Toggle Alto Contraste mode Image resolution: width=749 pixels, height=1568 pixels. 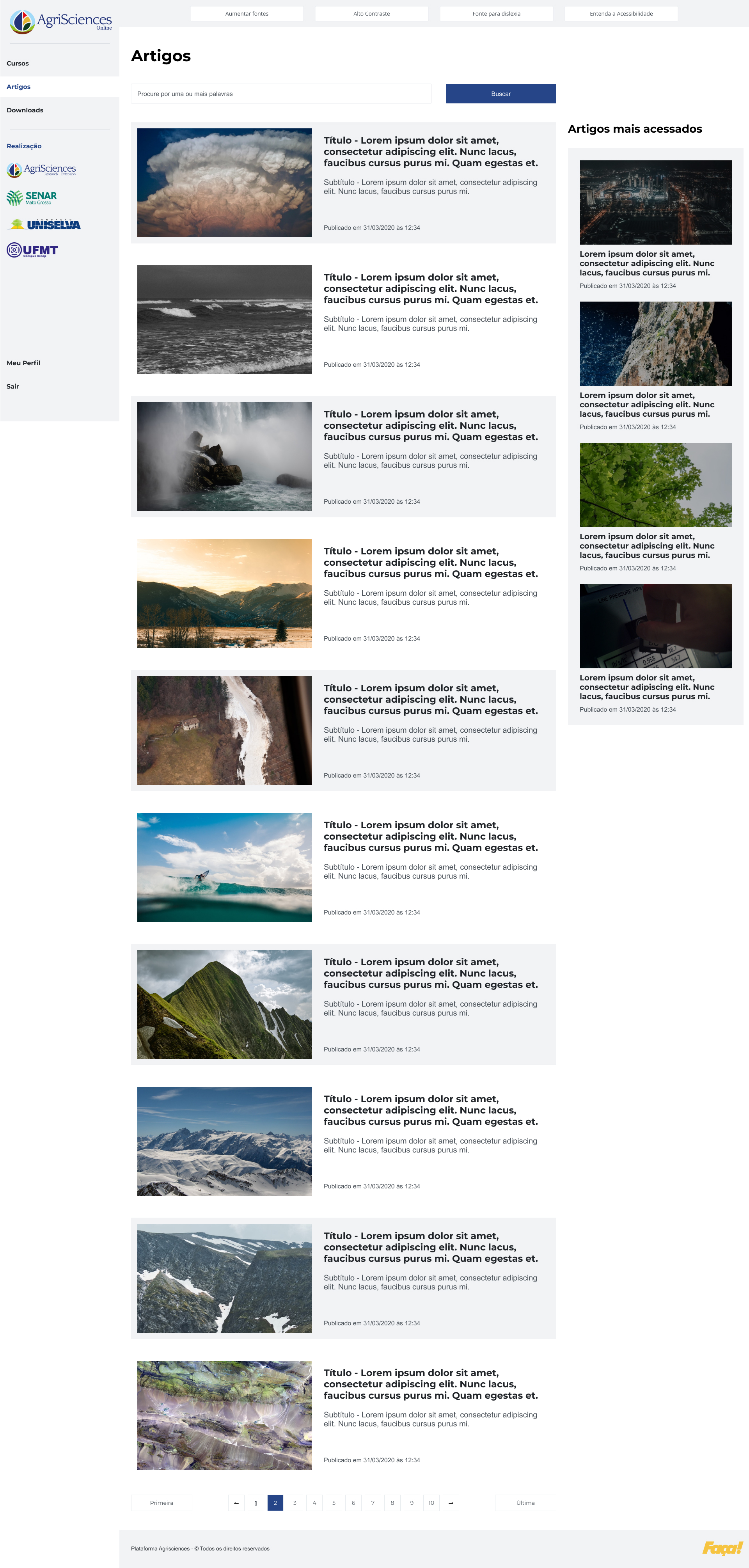[372, 13]
